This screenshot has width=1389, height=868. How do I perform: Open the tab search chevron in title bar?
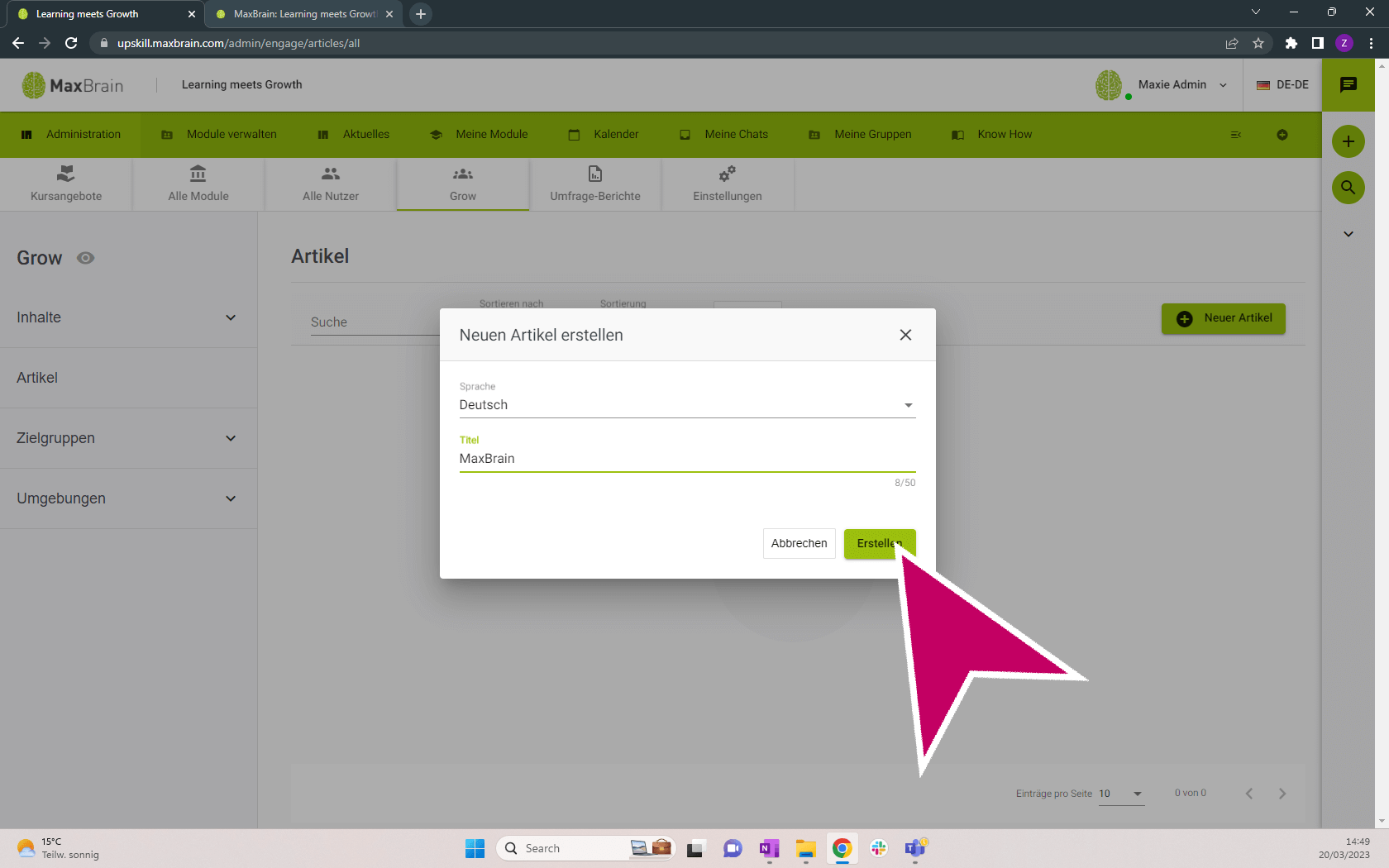point(1256,12)
